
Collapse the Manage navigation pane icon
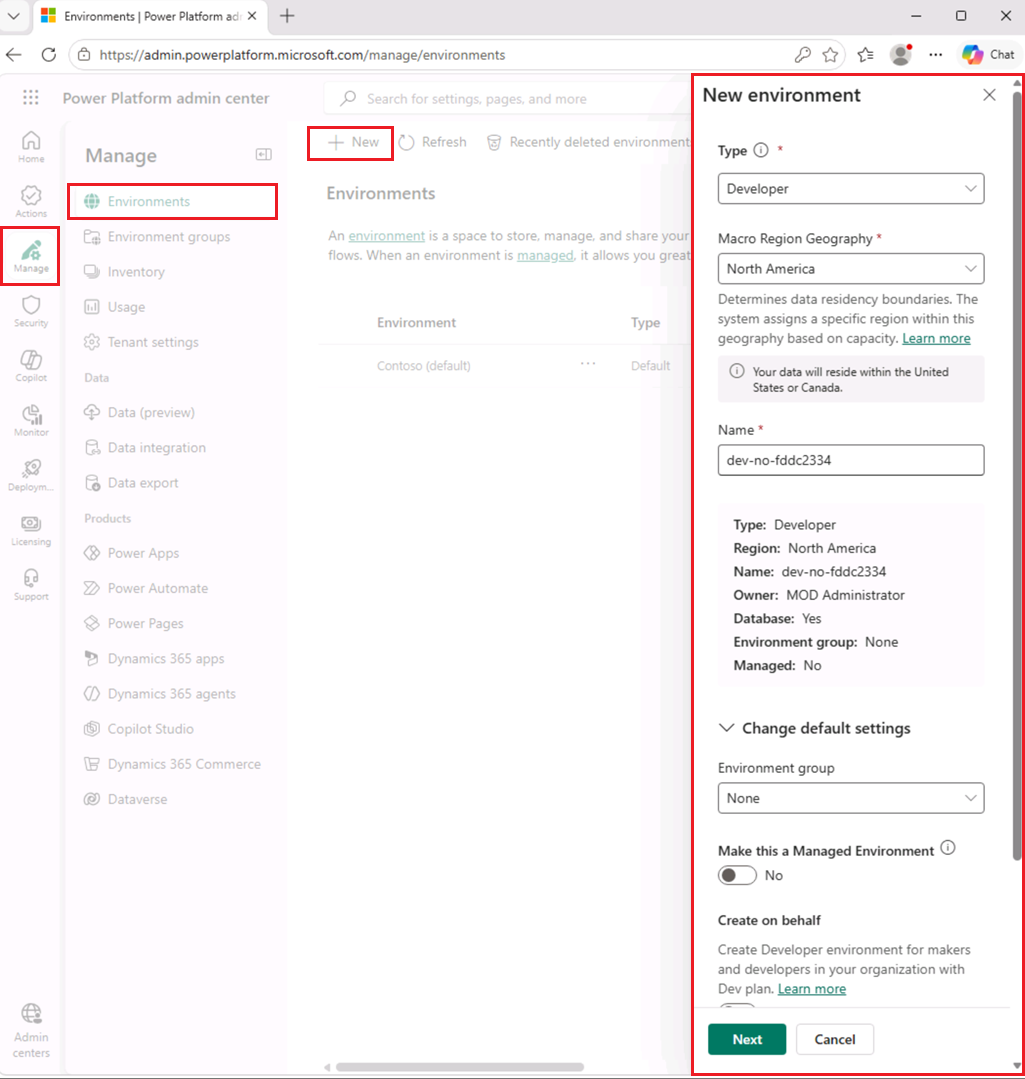pyautogui.click(x=263, y=154)
